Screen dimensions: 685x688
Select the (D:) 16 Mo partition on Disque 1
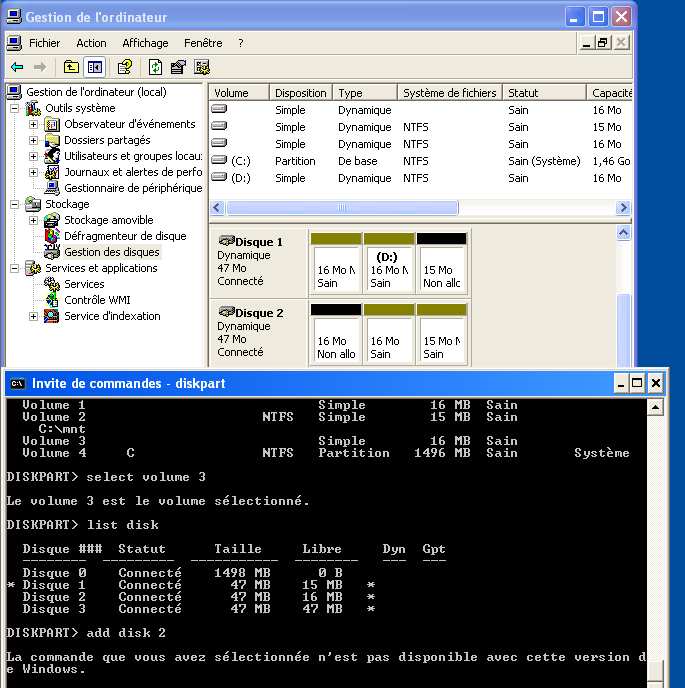pyautogui.click(x=389, y=263)
